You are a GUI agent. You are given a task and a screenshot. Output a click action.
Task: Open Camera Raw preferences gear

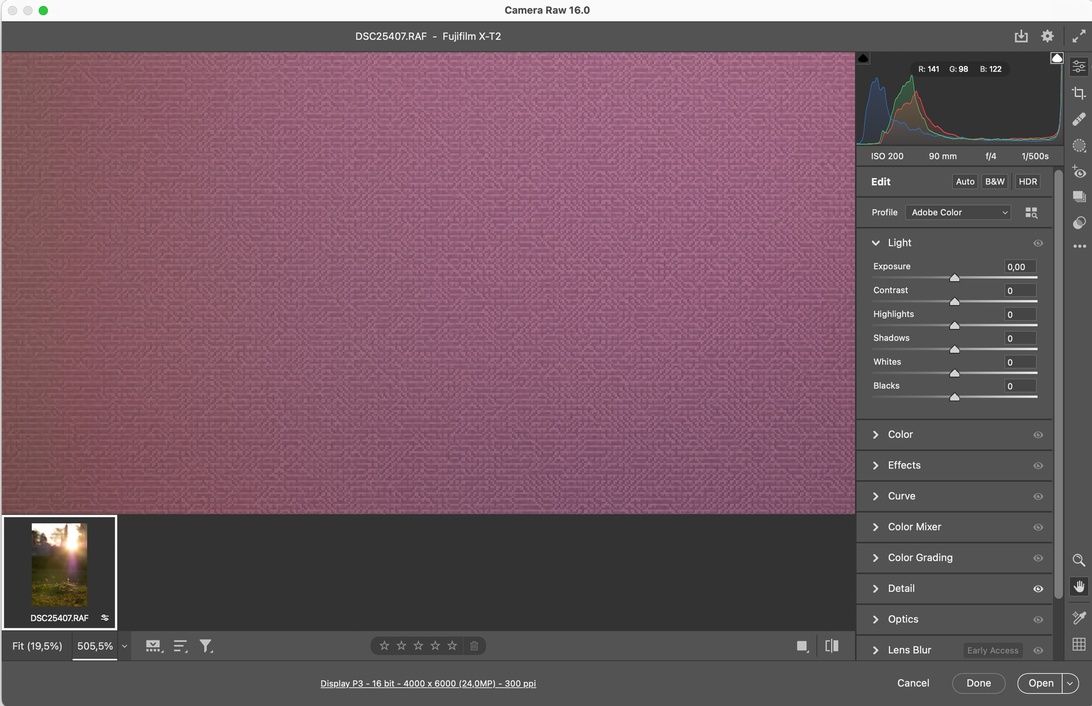click(x=1047, y=36)
